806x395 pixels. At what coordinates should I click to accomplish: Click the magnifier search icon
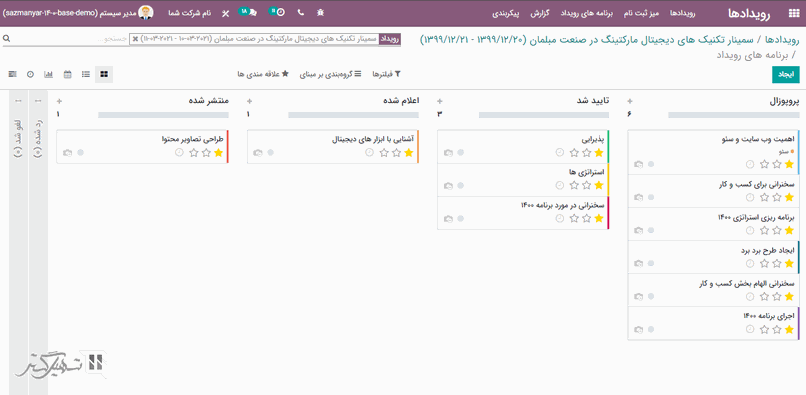[6, 39]
